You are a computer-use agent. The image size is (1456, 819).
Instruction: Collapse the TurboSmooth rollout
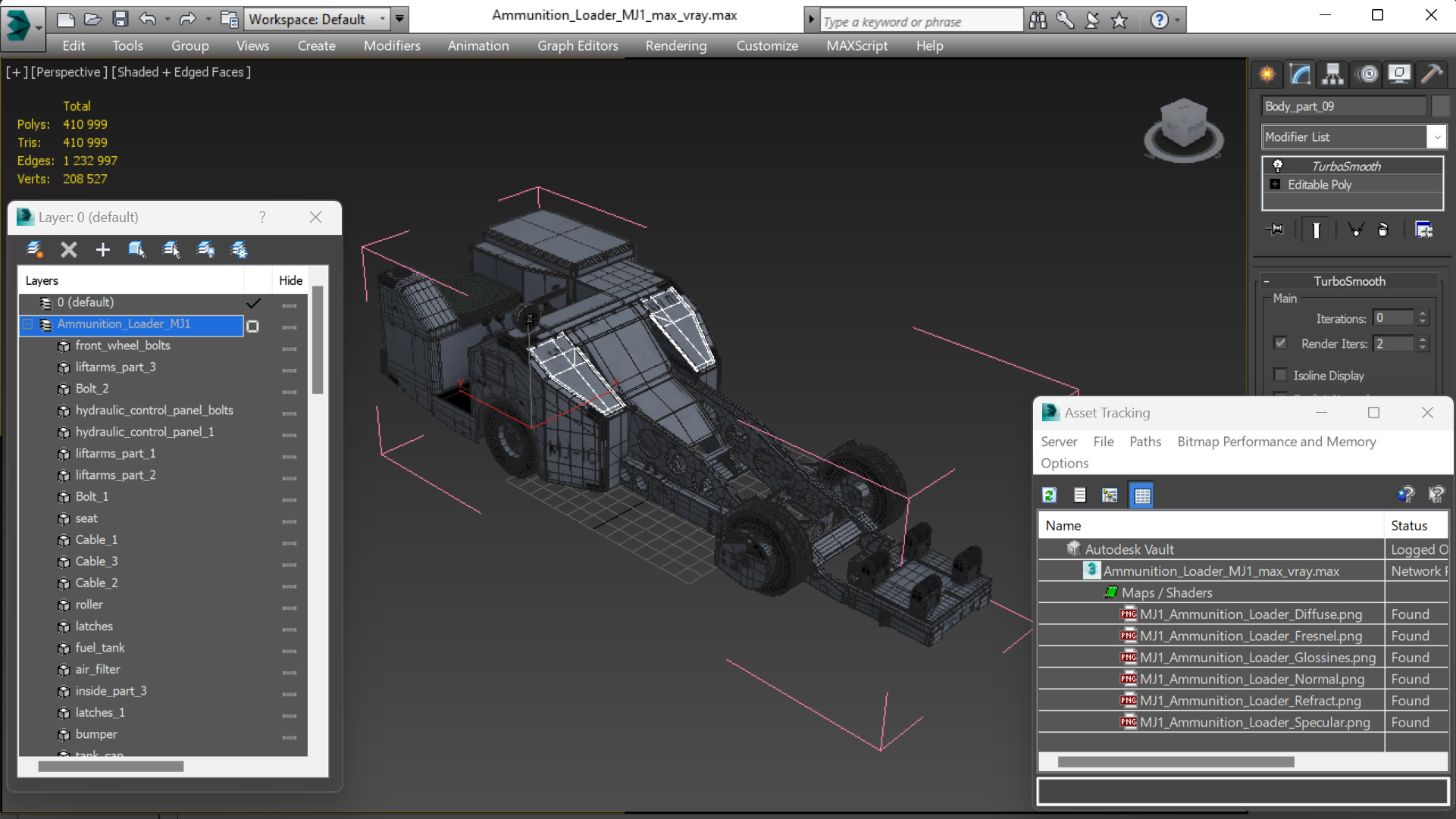click(x=1266, y=281)
